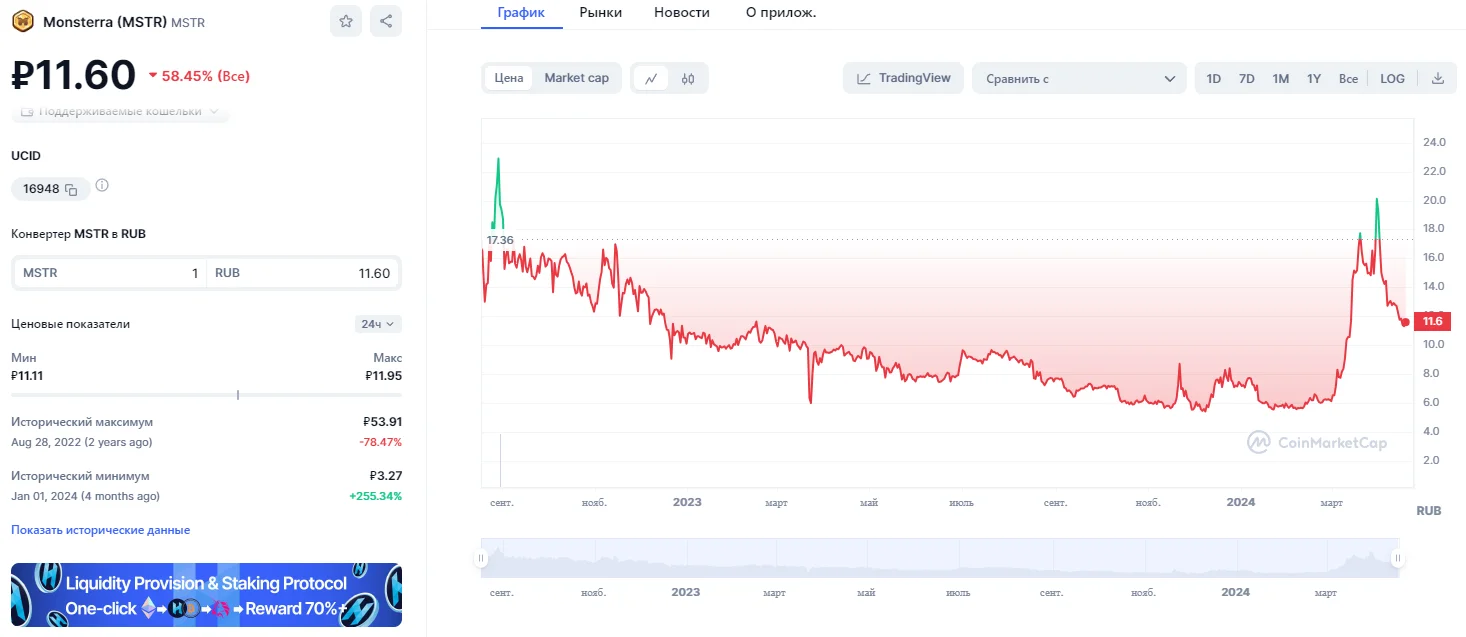Screen dimensions: 1466x637
Task: Download chart data with download icon
Action: pyautogui.click(x=1438, y=78)
